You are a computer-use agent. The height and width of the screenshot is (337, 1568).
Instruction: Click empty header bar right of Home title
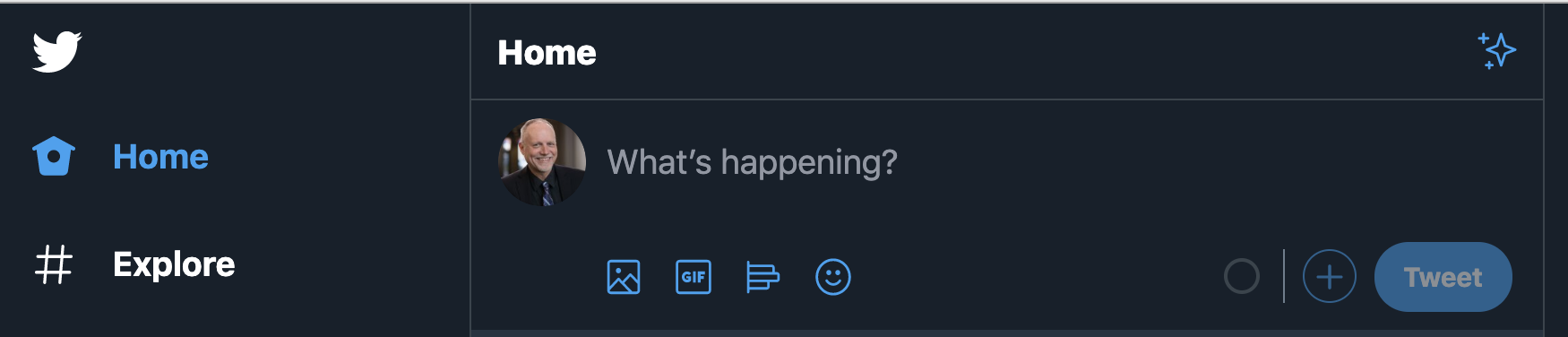1030,52
